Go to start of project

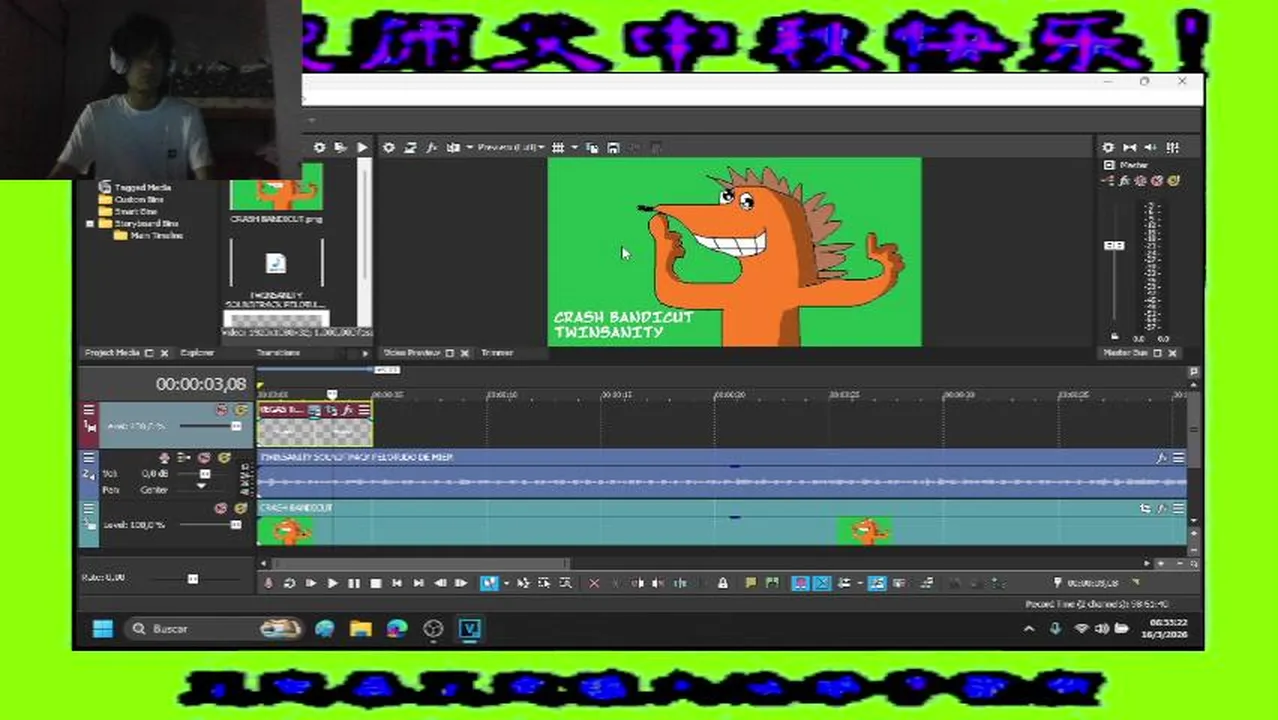tap(397, 583)
